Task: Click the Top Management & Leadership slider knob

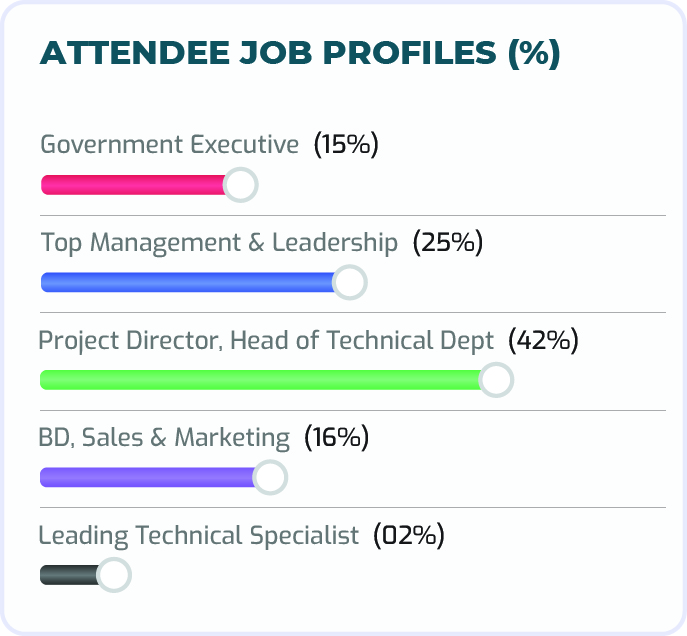Action: coord(349,283)
